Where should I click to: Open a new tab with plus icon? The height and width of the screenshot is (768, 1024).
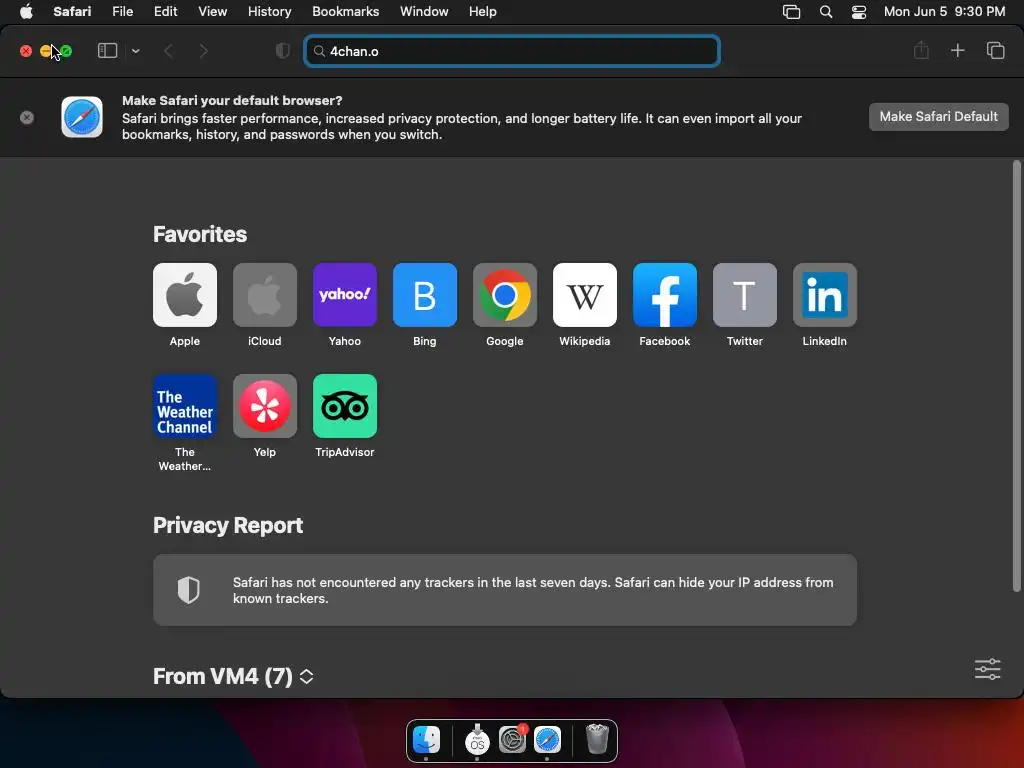pyautogui.click(x=957, y=50)
